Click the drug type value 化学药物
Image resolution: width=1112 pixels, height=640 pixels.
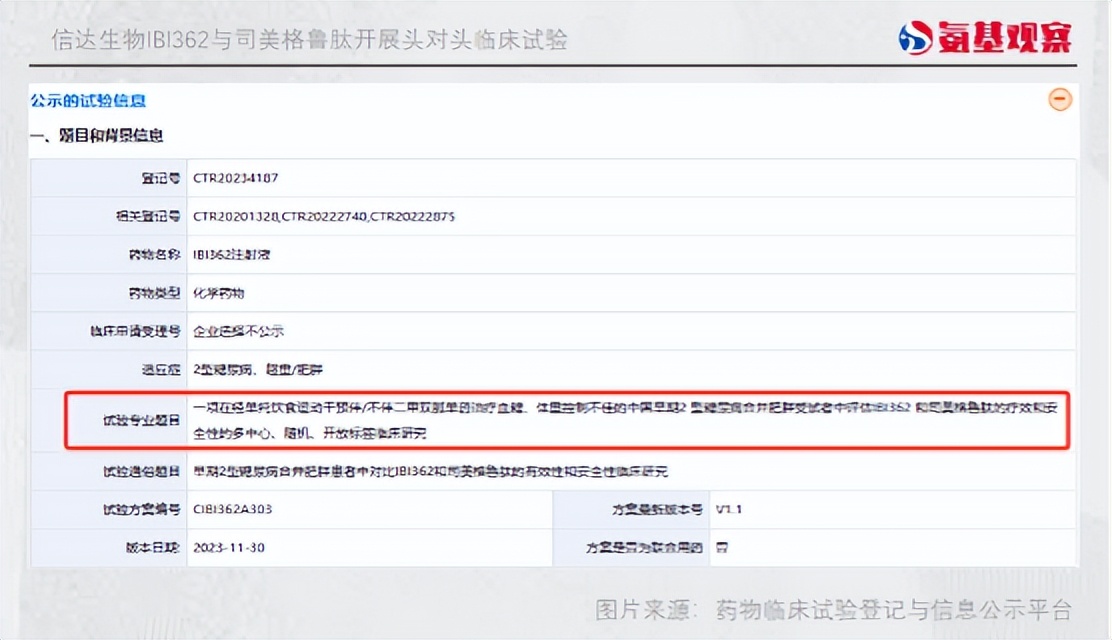(x=218, y=293)
